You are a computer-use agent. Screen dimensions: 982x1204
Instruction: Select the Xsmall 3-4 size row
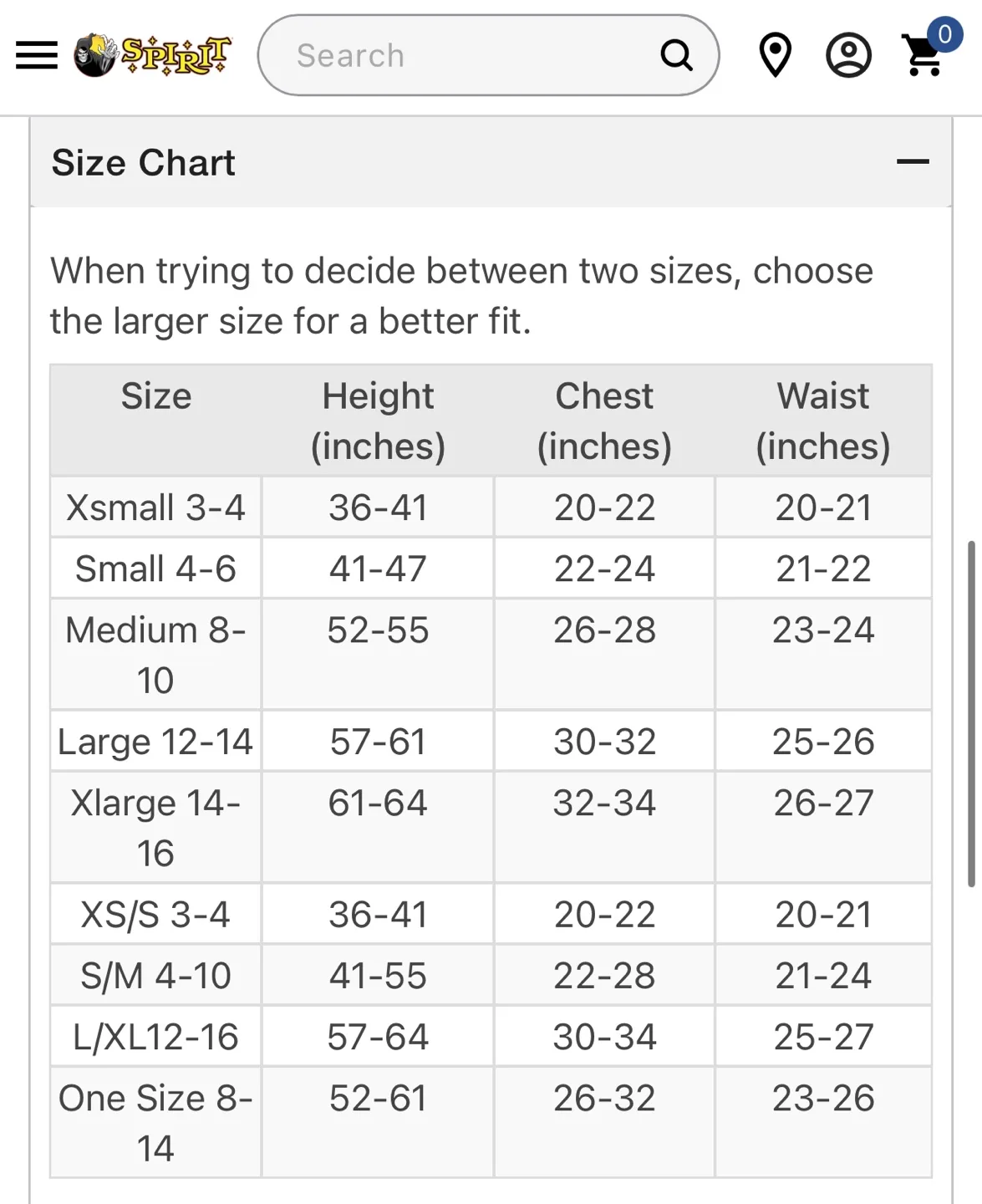(x=155, y=507)
